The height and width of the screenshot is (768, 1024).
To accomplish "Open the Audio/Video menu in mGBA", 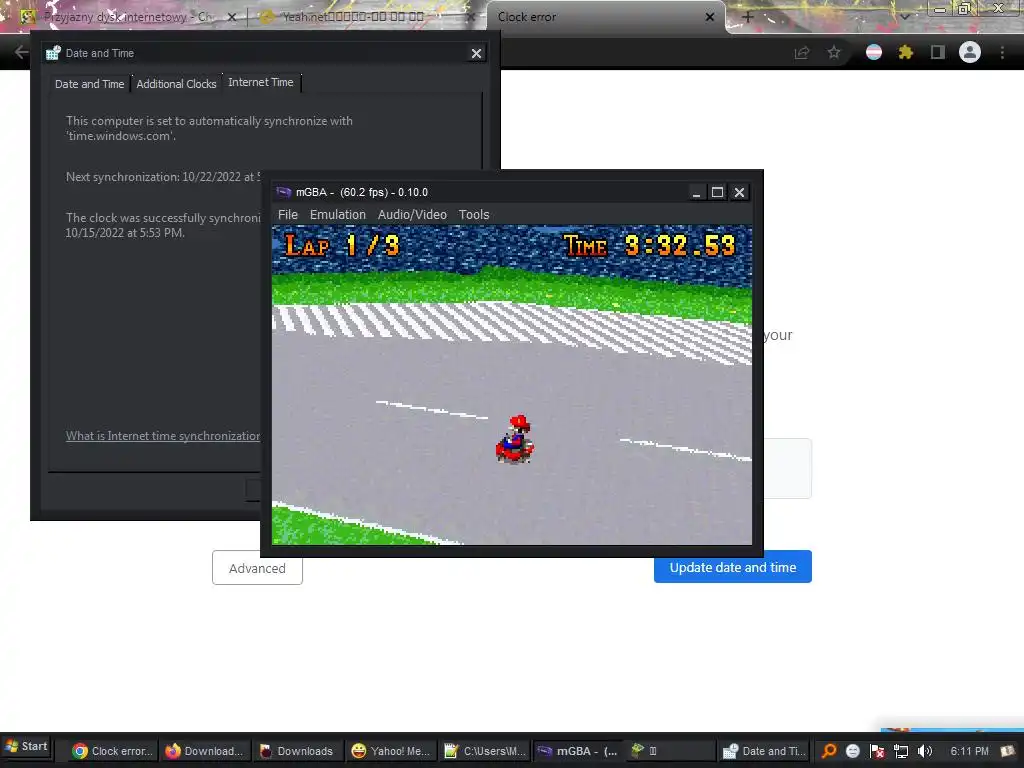I will [412, 215].
